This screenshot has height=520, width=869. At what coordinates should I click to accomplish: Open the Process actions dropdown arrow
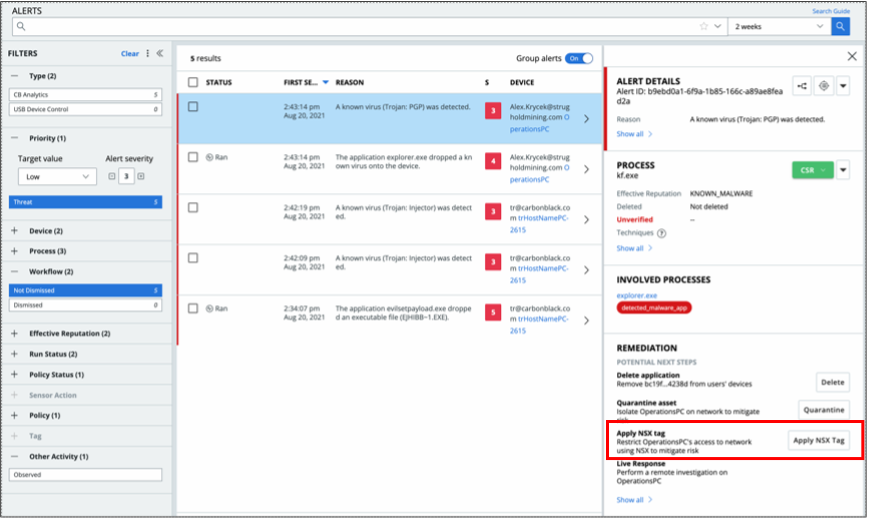click(x=843, y=170)
